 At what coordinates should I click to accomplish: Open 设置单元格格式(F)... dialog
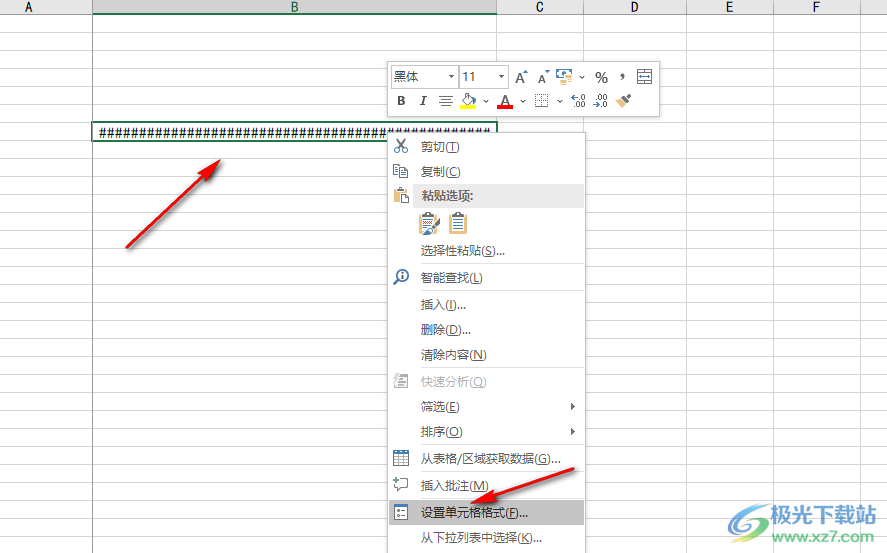pos(486,513)
